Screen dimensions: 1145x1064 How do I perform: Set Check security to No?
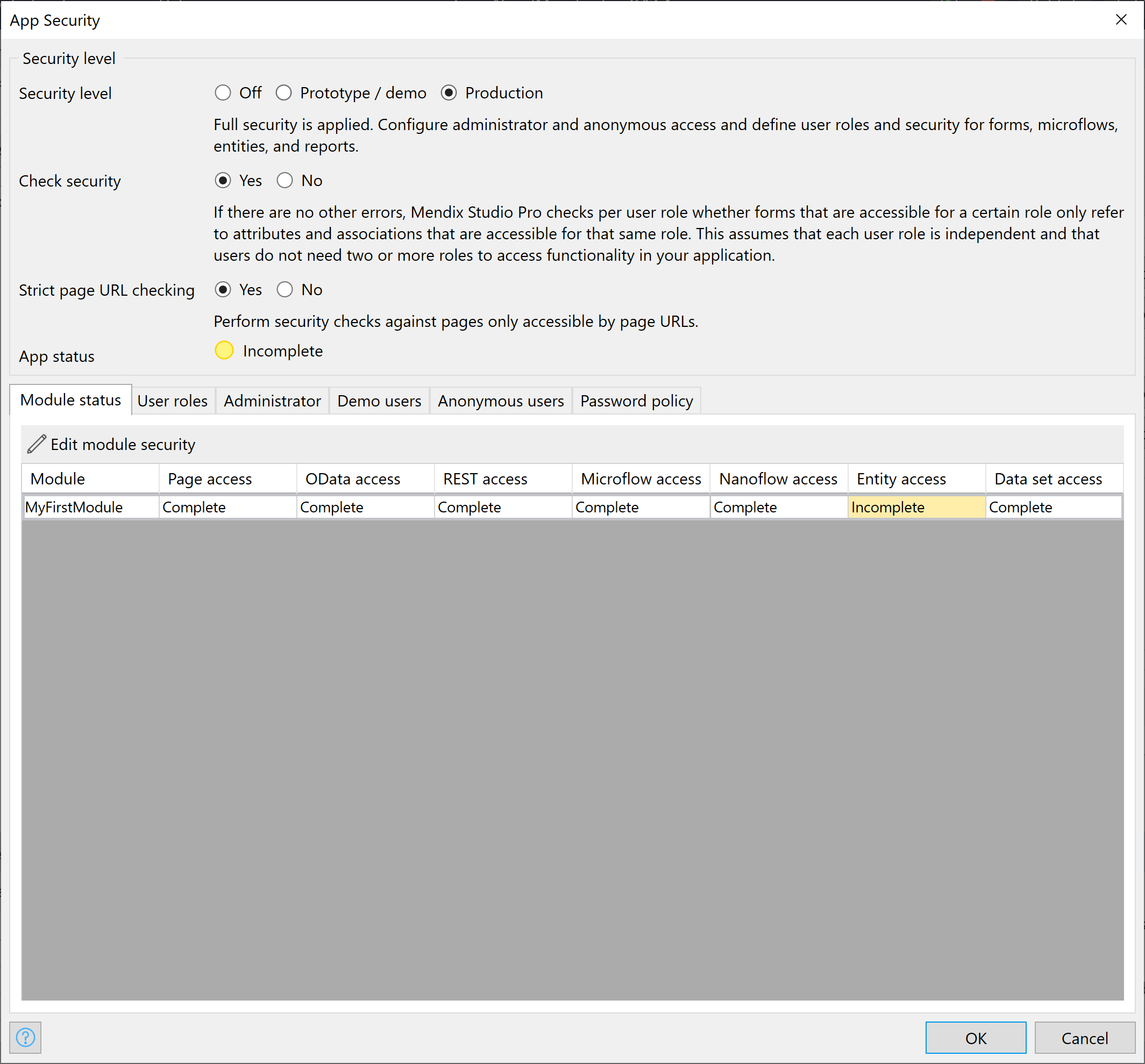285,180
